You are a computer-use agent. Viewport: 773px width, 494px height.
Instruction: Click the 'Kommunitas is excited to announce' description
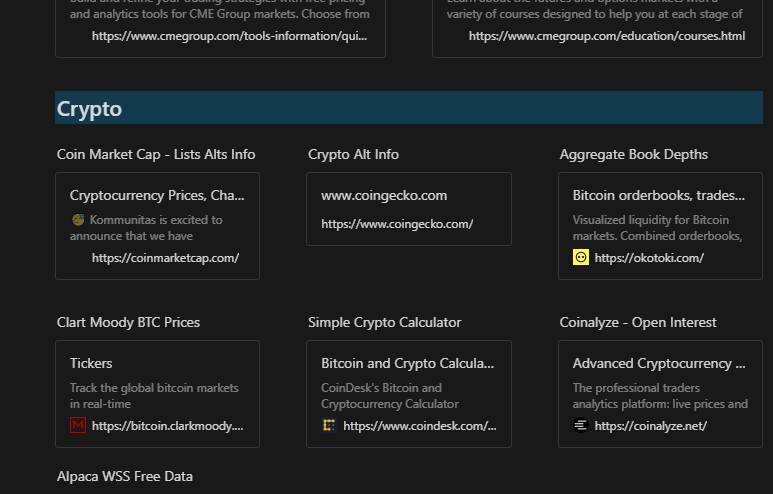pos(146,228)
